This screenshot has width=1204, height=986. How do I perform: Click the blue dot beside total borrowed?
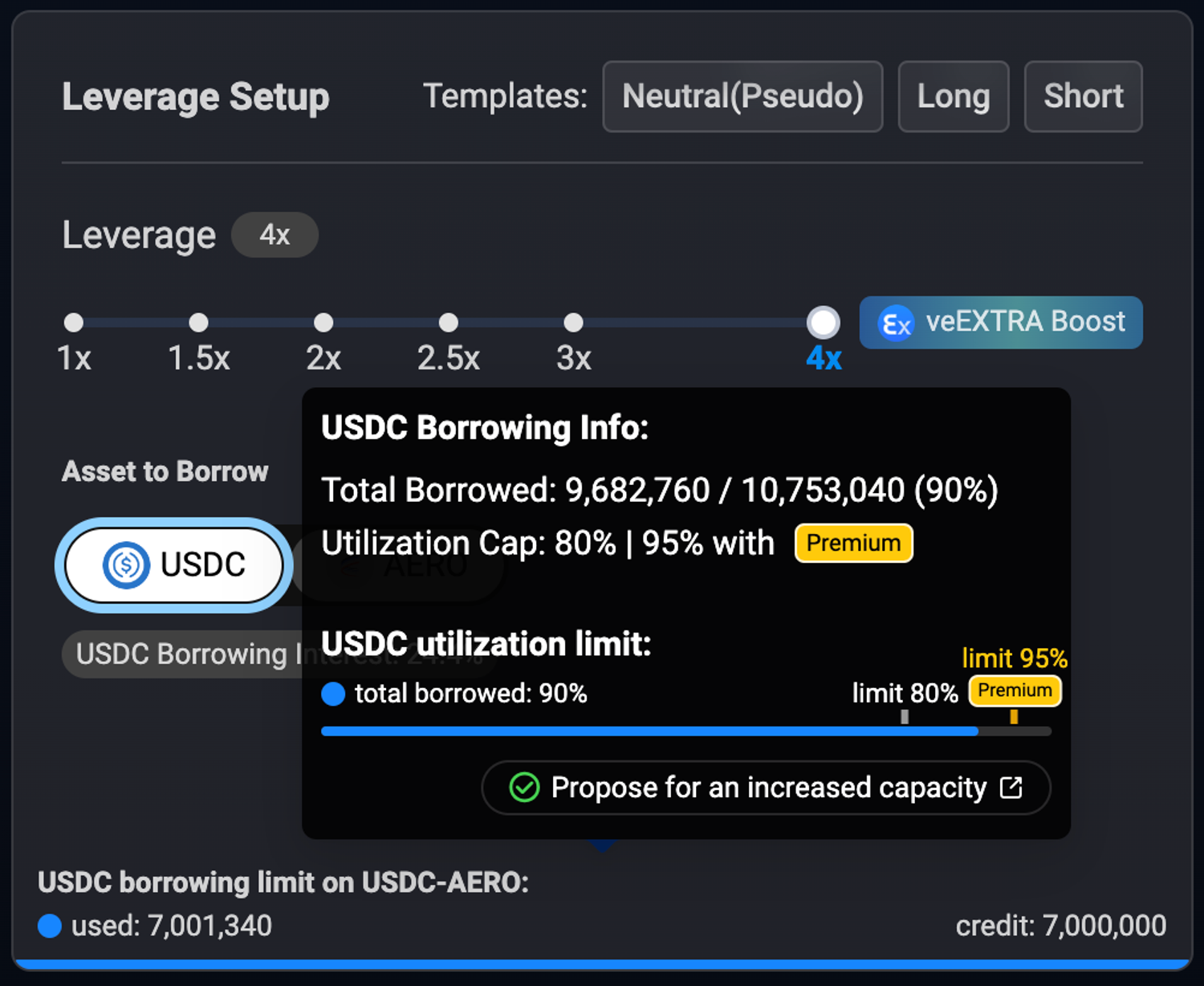click(x=333, y=694)
